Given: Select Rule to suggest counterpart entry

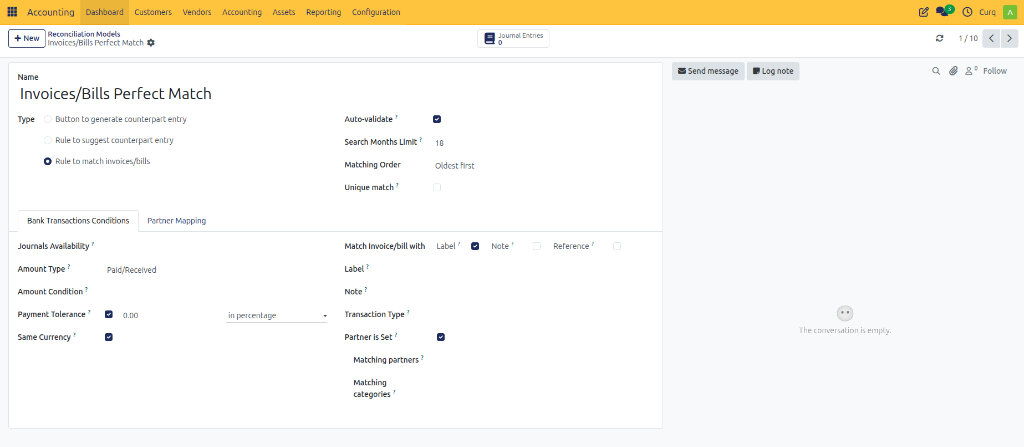Looking at the screenshot, I should pos(48,141).
